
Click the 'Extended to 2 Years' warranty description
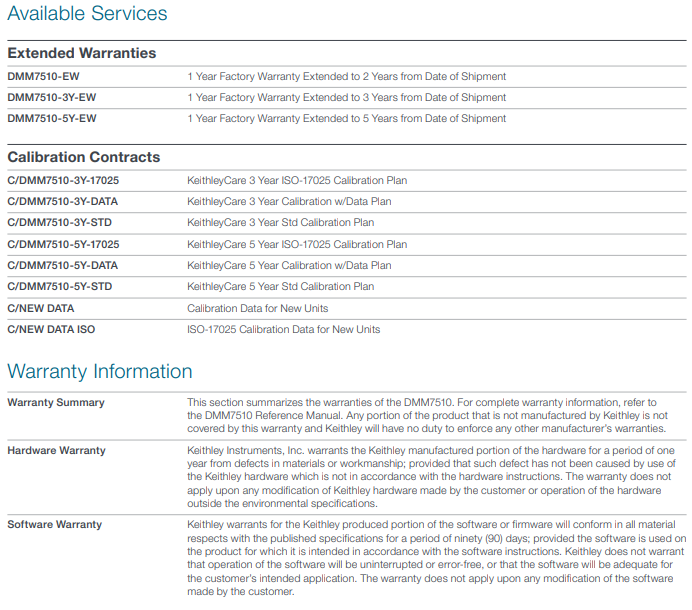click(x=346, y=76)
